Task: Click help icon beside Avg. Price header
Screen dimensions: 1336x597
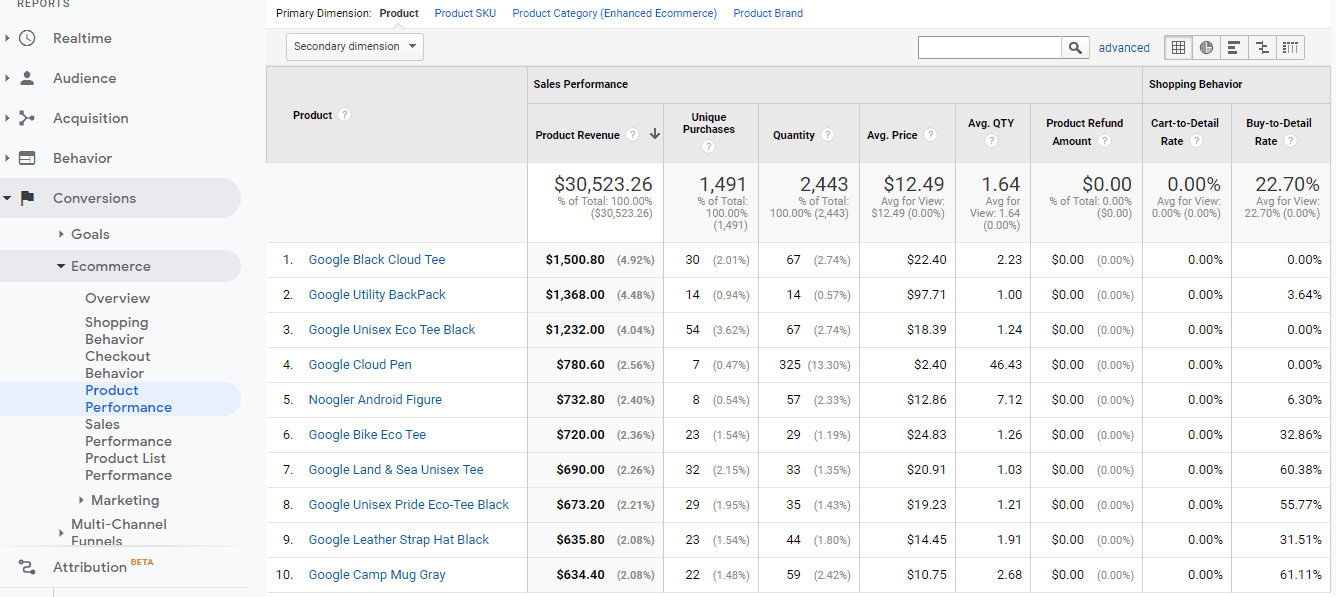Action: pos(931,135)
